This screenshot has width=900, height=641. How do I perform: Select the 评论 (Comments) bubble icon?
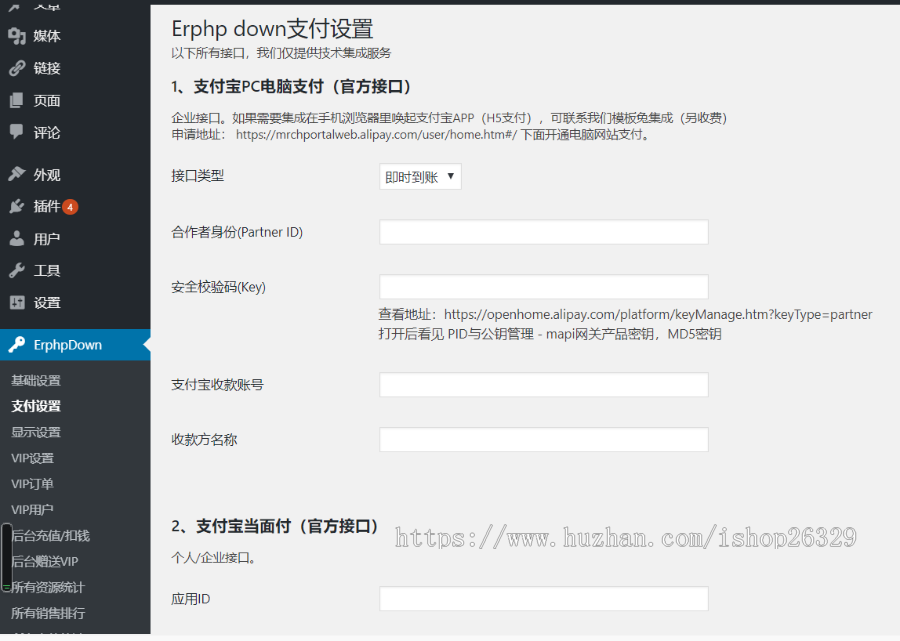(x=14, y=132)
